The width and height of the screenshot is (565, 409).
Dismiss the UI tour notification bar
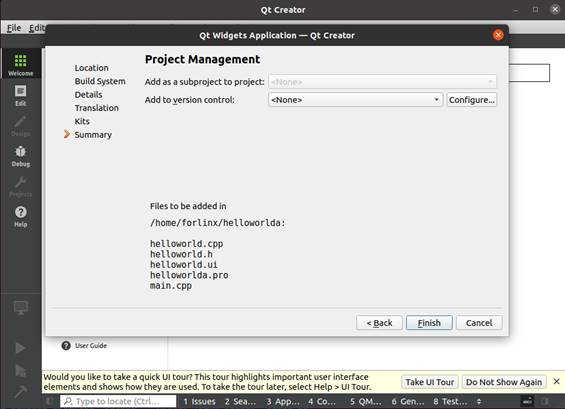tap(556, 381)
